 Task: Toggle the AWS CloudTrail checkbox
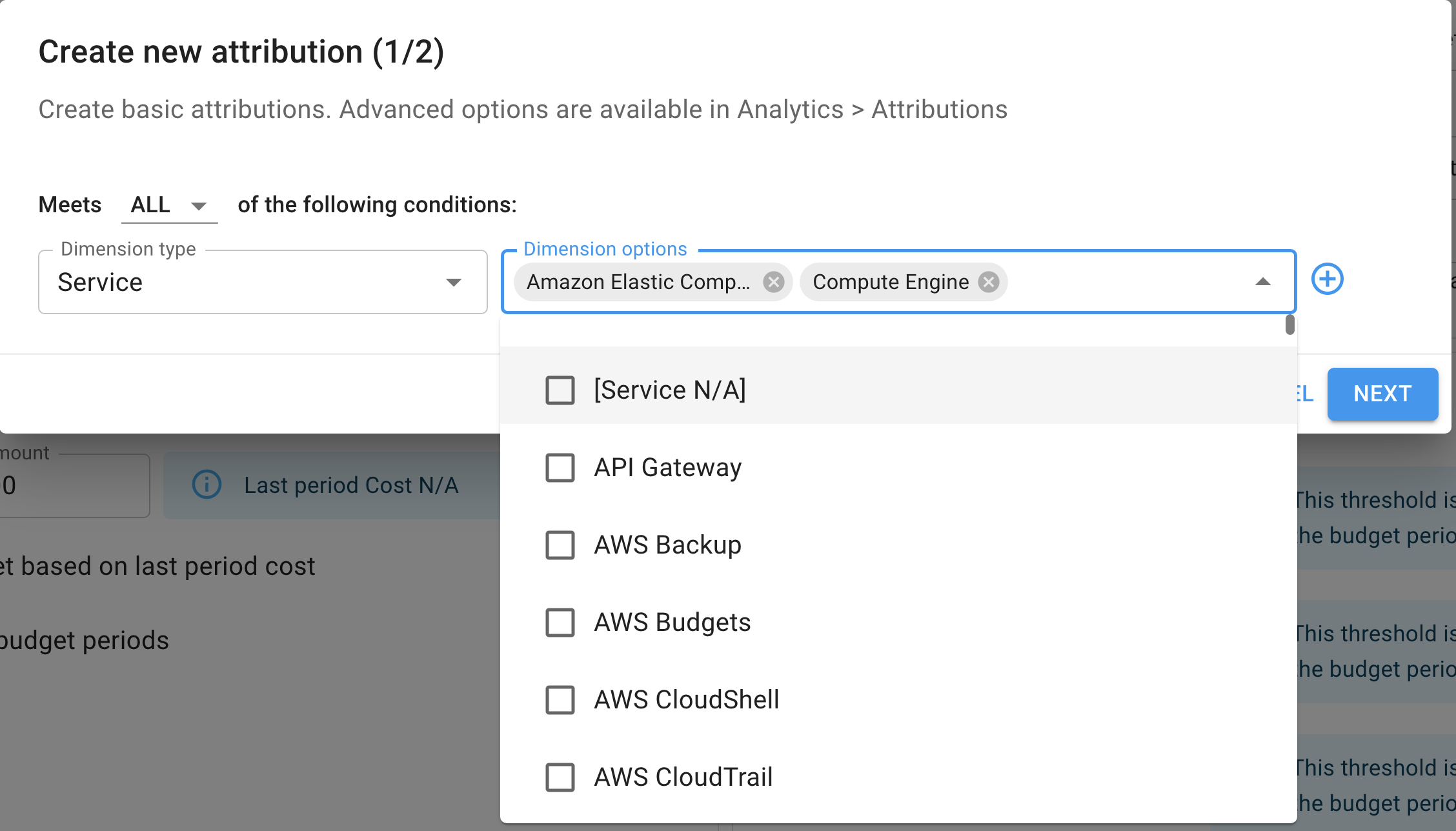(560, 777)
